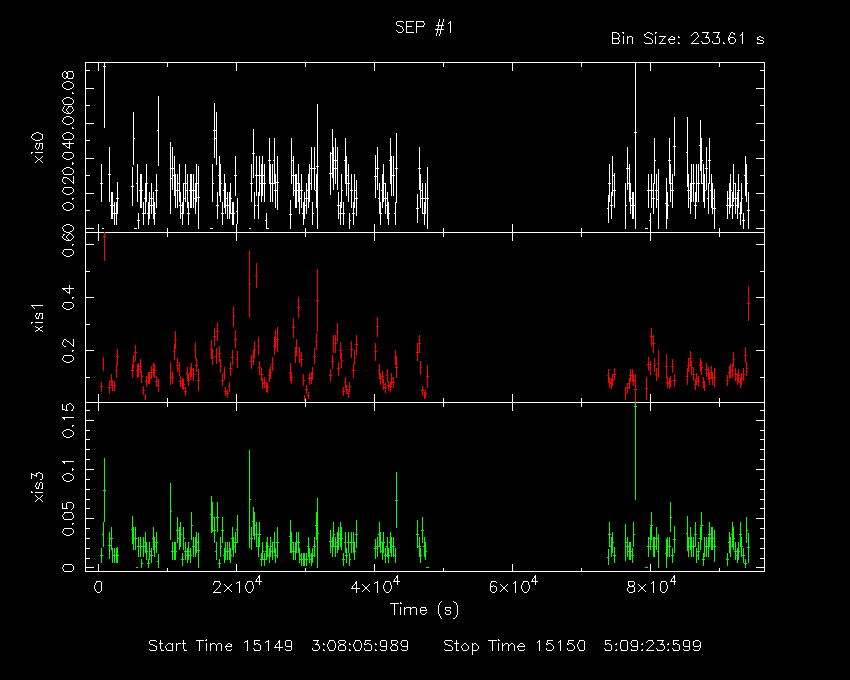Click the '0.05' y-axis value of xis3
The width and height of the screenshot is (850, 680).
pos(69,519)
